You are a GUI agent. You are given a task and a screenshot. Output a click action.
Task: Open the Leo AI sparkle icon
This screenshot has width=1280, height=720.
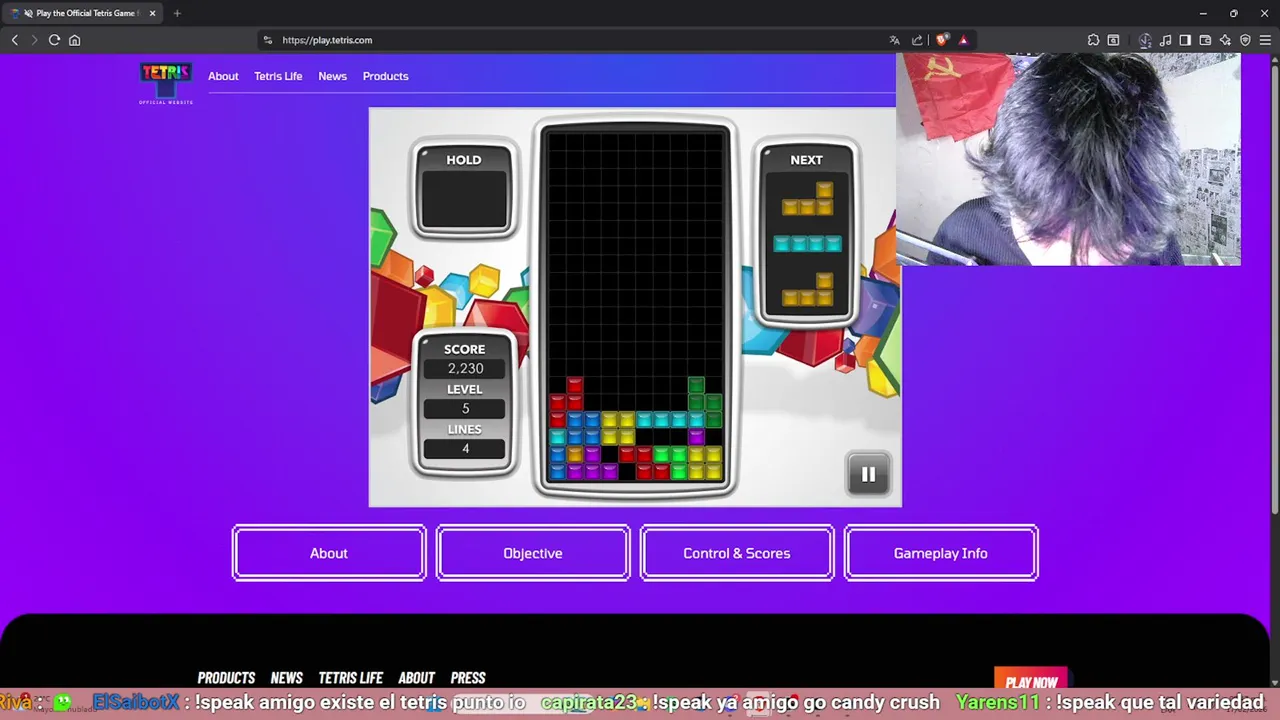[1225, 40]
